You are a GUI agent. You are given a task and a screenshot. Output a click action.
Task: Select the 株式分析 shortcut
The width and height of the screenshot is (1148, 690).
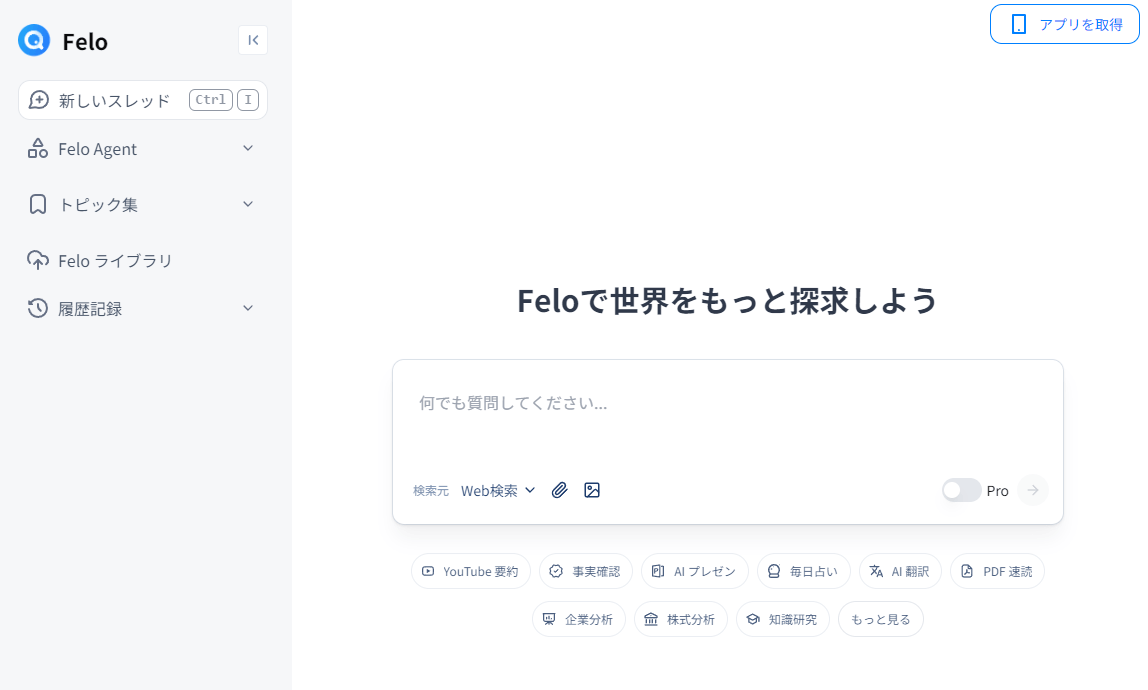pos(680,619)
